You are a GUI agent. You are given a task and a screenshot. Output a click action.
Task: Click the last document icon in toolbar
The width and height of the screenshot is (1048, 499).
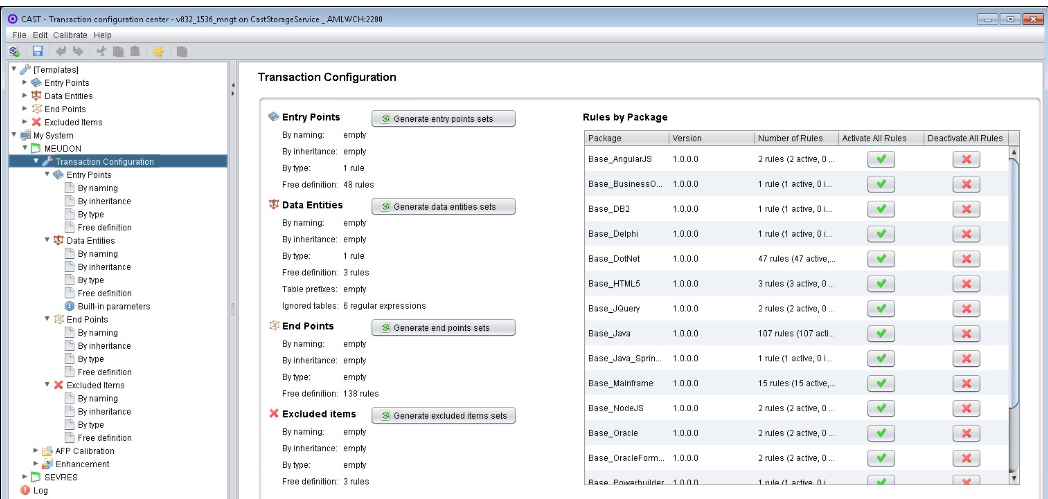(182, 51)
